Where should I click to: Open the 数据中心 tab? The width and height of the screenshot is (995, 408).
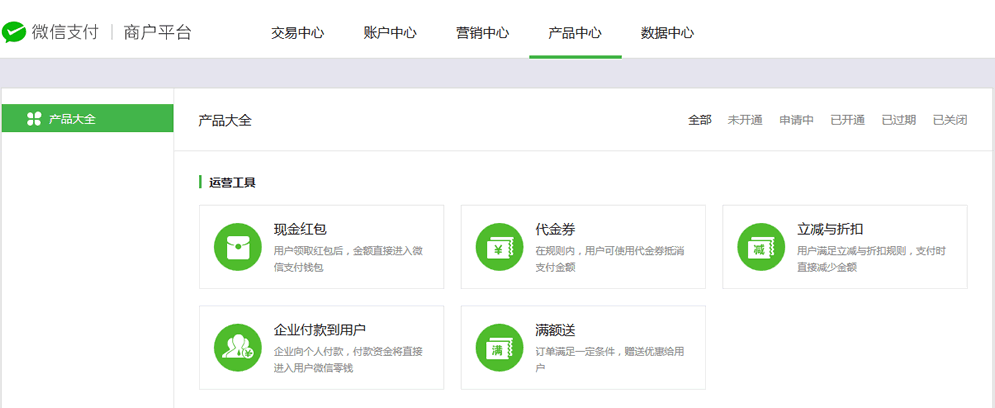point(667,33)
